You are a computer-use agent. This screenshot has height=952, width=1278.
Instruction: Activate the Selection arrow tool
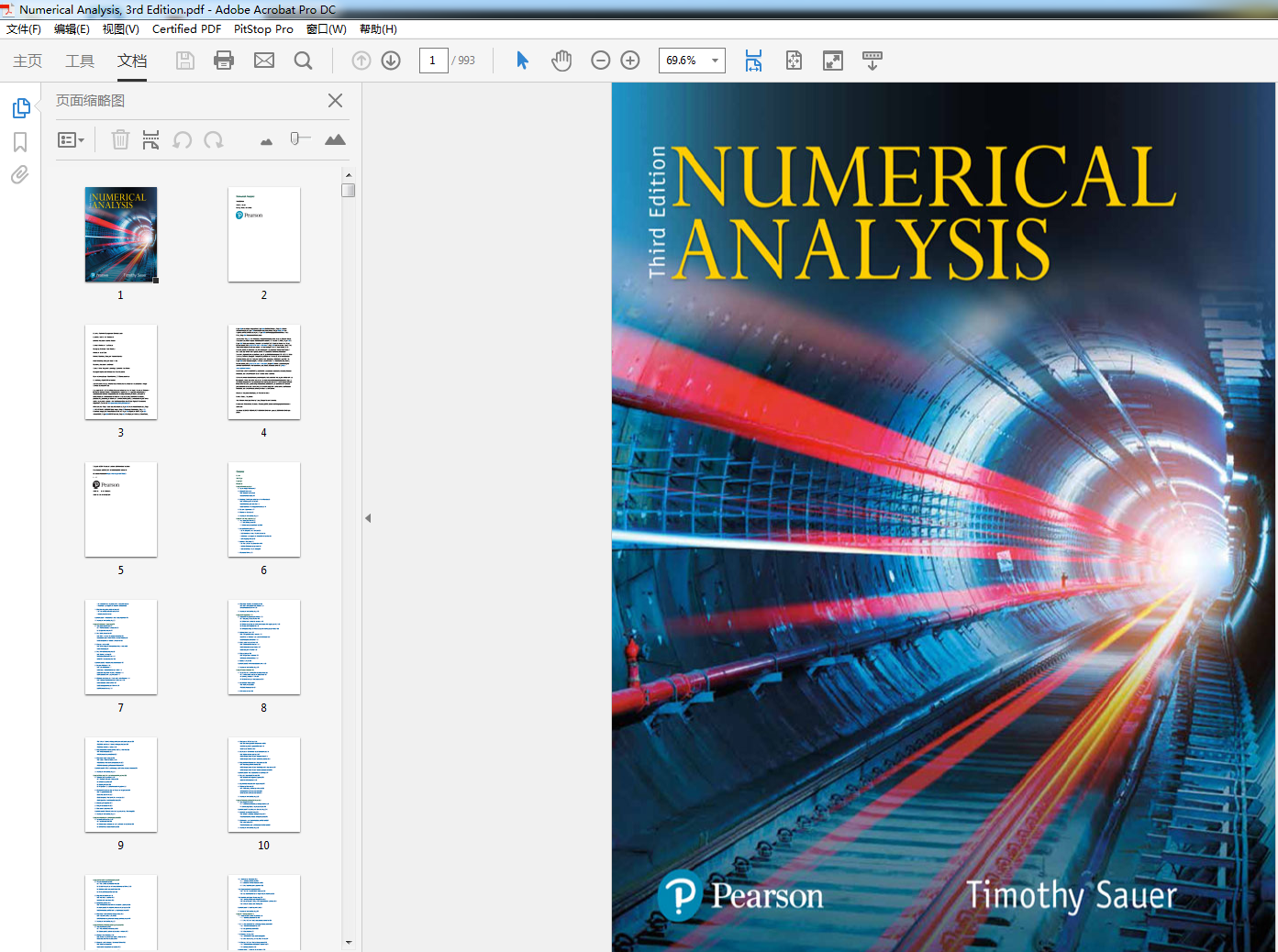tap(522, 61)
